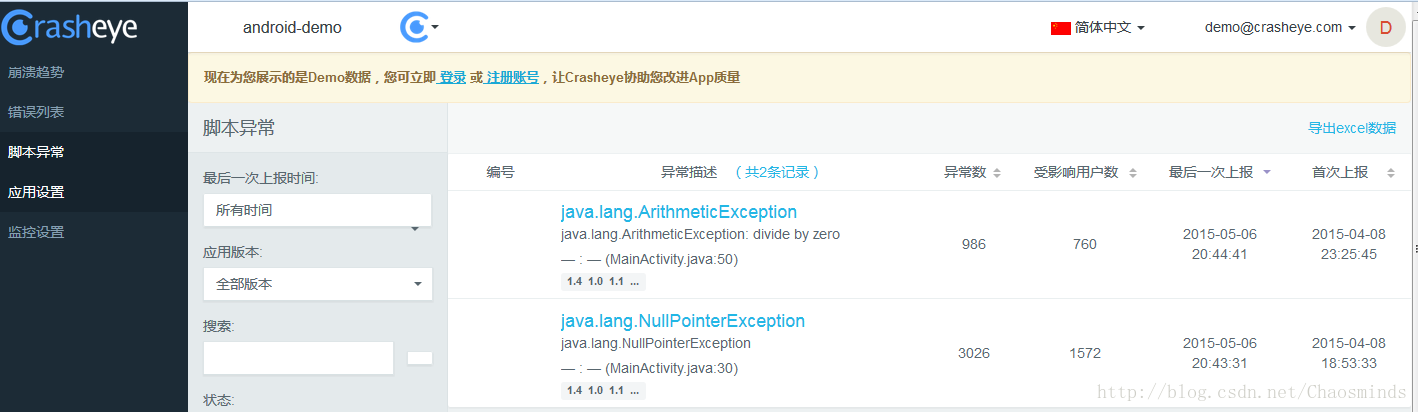Click version tags of ArithmeticException row
The image size is (1418, 412).
coord(603,282)
